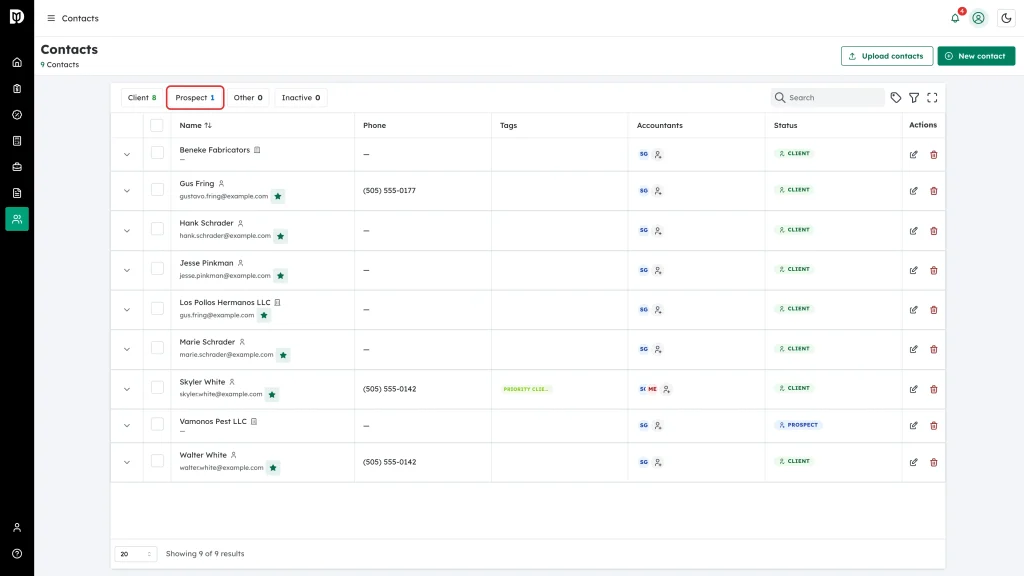Click the star next to Gus Fring email
This screenshot has height=576, width=1024.
[x=278, y=196]
